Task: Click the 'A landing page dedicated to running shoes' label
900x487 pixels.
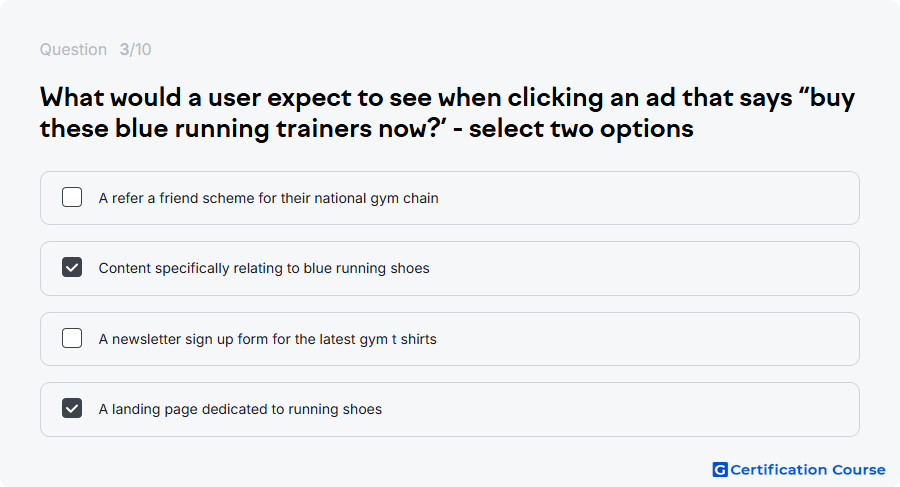Action: pos(240,409)
